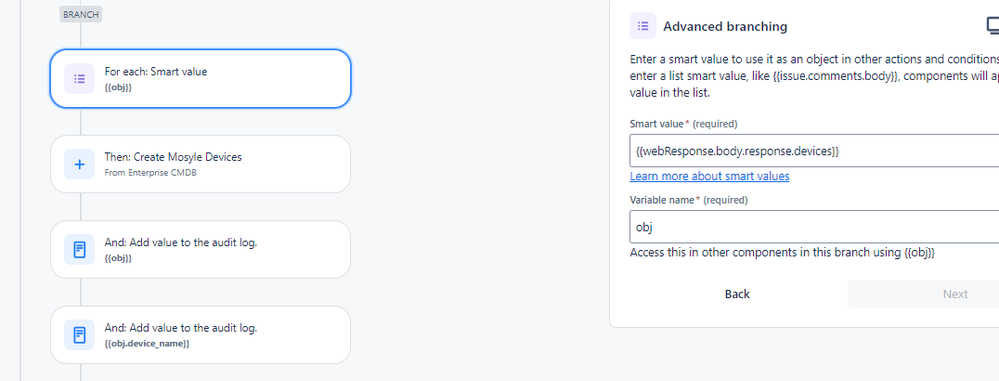Select the audit log action with {{obj.device_name}}
The image size is (999, 381).
[200, 335]
